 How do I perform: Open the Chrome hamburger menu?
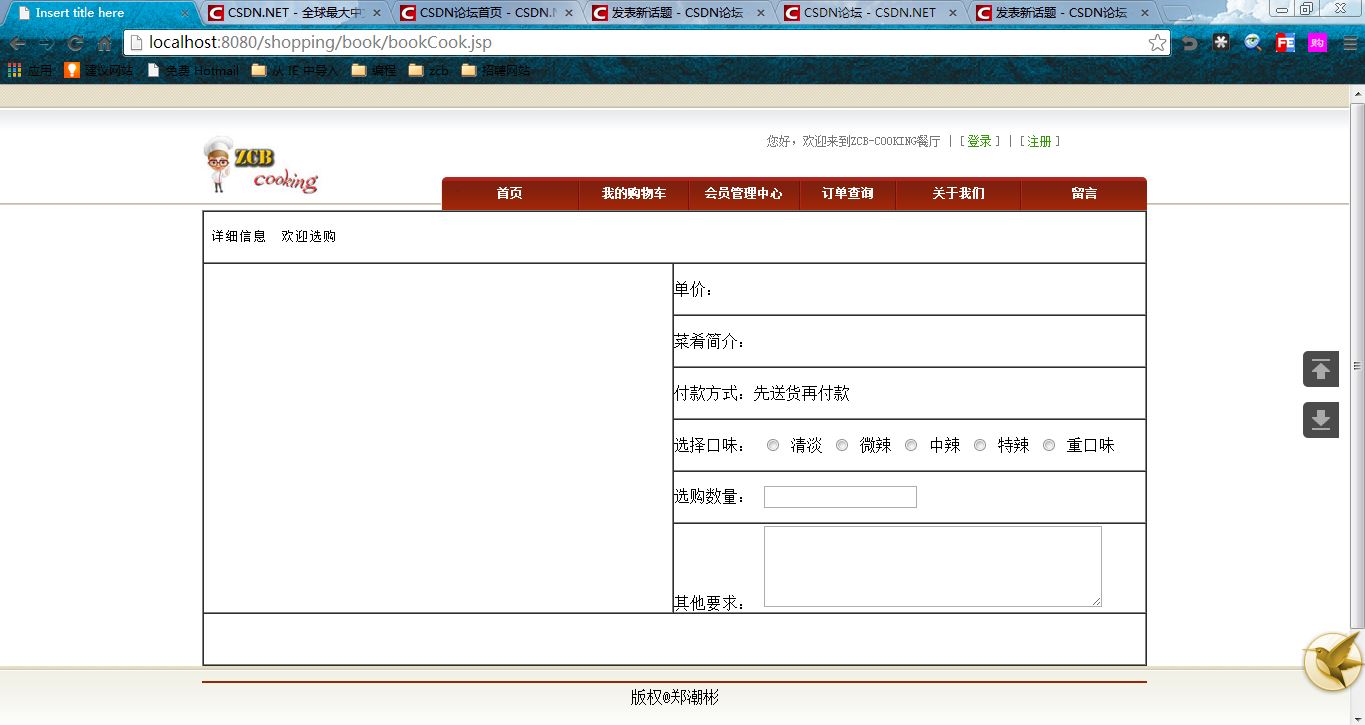coord(1348,43)
